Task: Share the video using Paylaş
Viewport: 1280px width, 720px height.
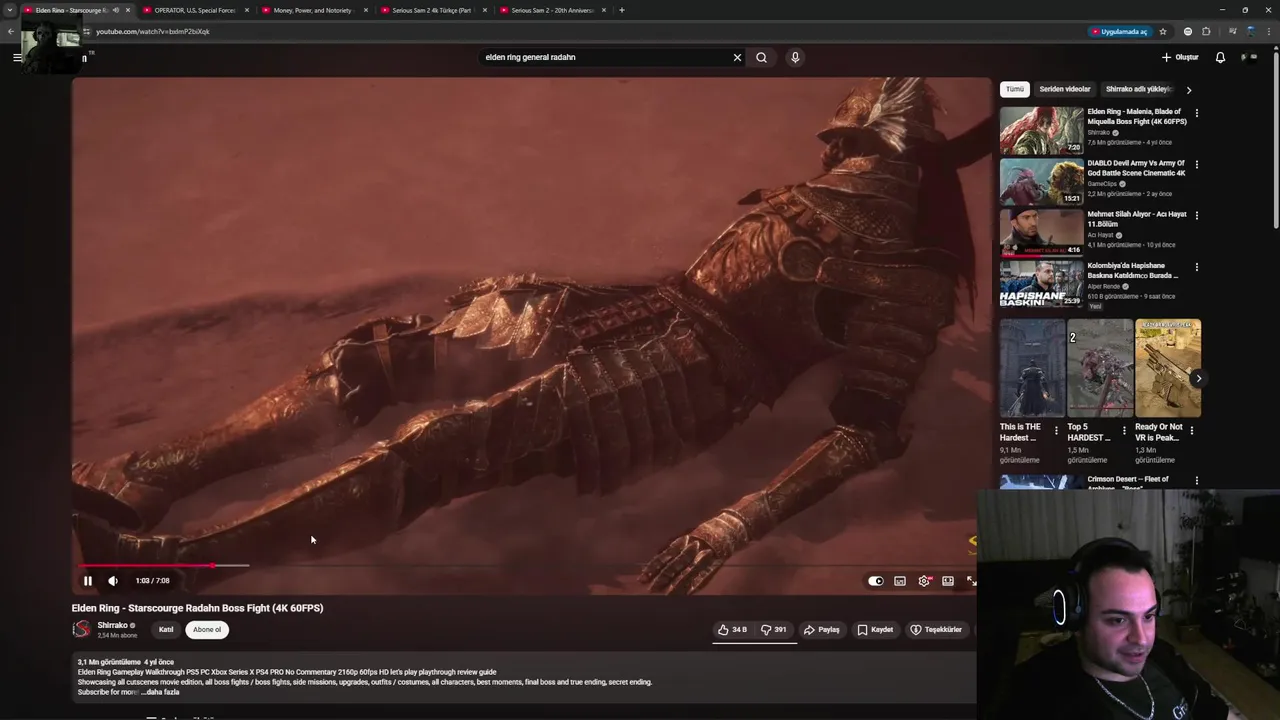Action: click(822, 630)
